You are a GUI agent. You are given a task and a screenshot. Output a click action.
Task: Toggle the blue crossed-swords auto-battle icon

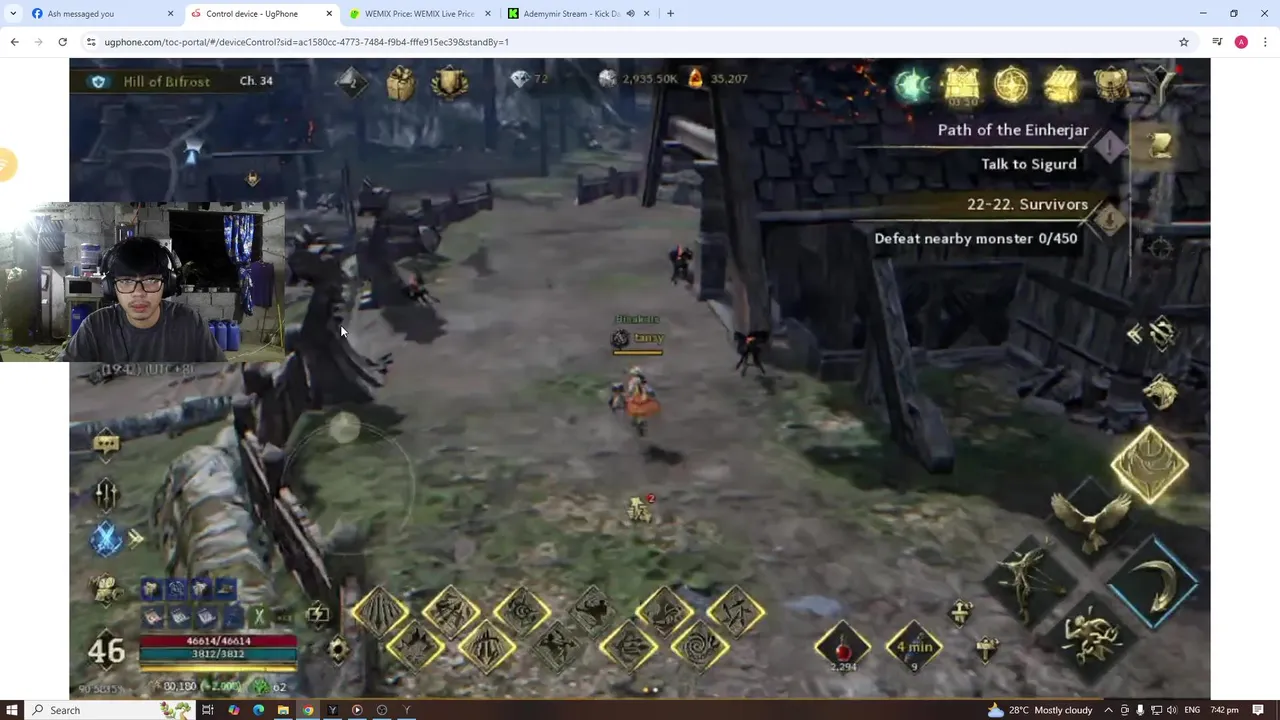[x=106, y=540]
